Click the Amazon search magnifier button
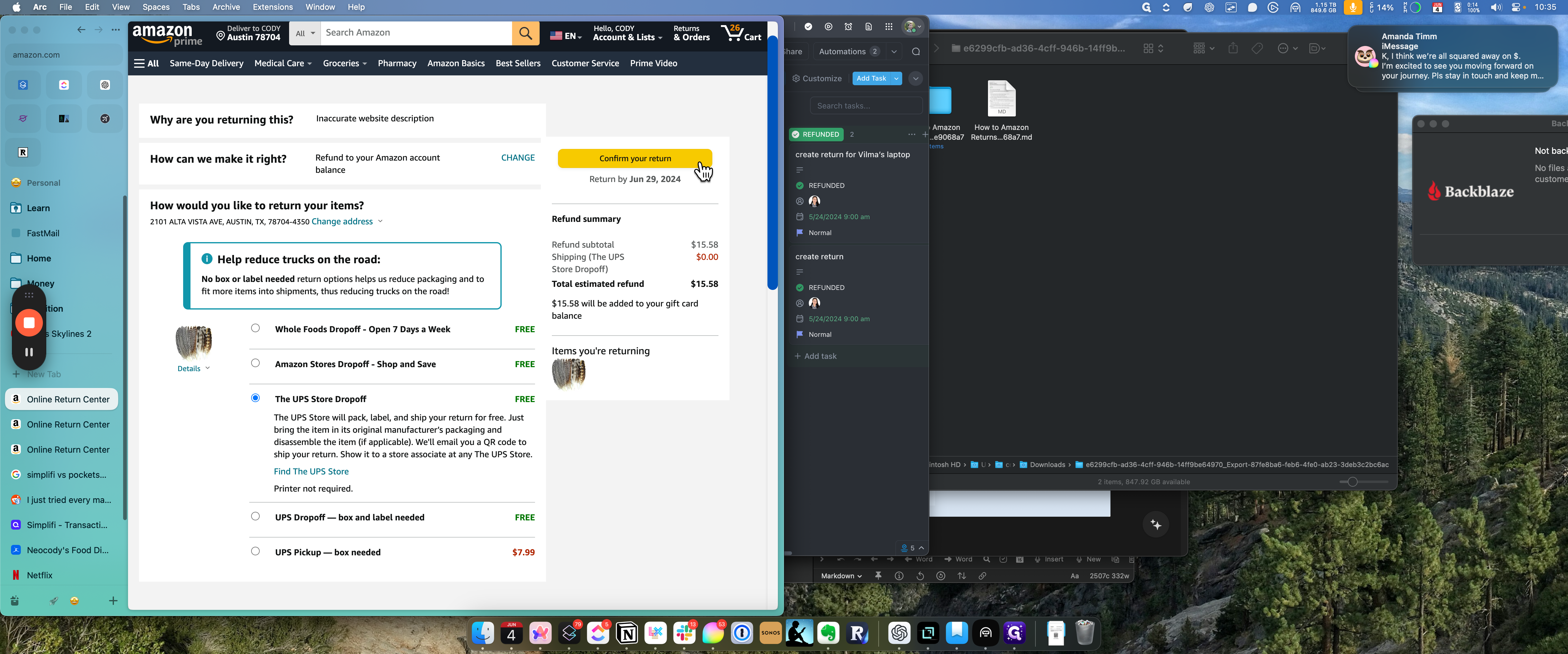Viewport: 1568px width, 654px height. pos(525,33)
